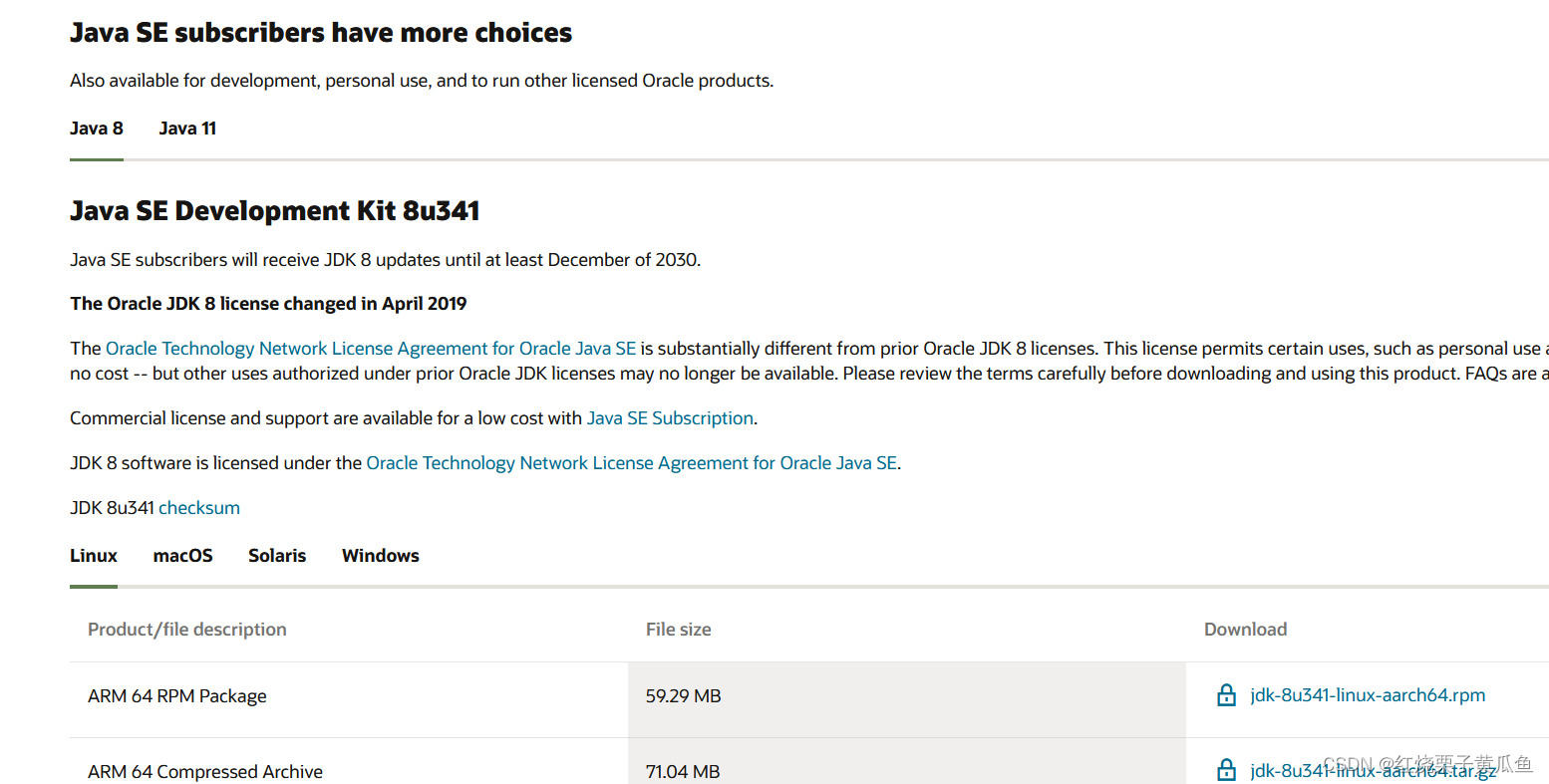Click the File size column header
1549x784 pixels.
pyautogui.click(x=678, y=630)
